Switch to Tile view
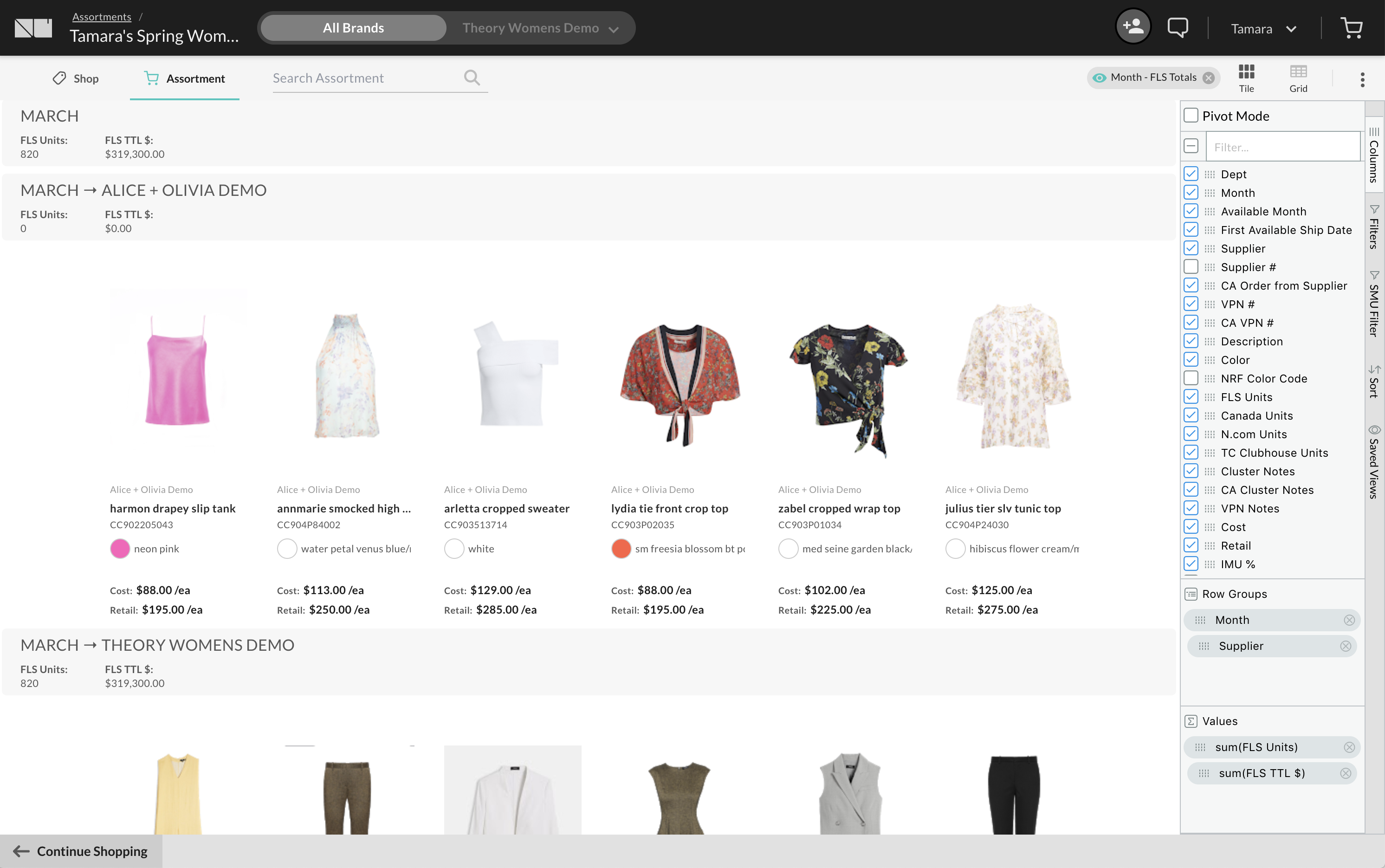 1246,78
